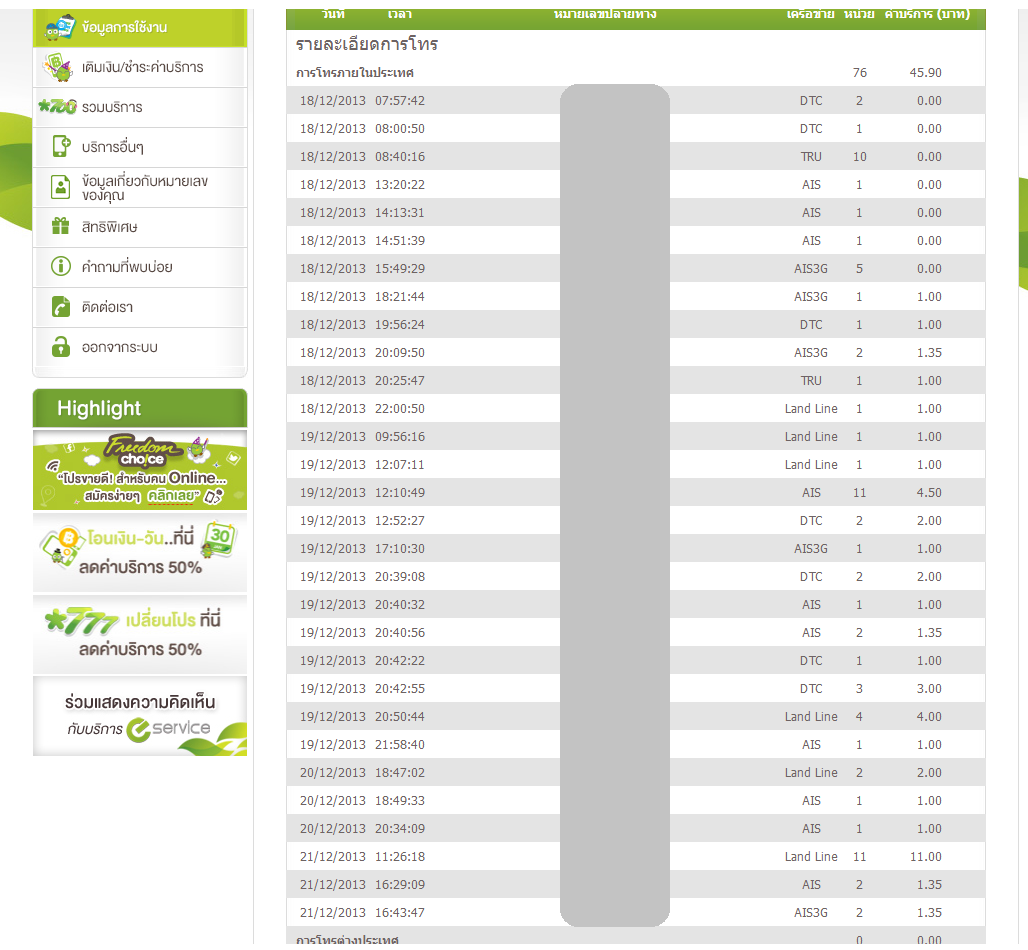This screenshot has width=1028, height=950.
Task: Open the money transfer 50% discount banner
Action: point(140,552)
